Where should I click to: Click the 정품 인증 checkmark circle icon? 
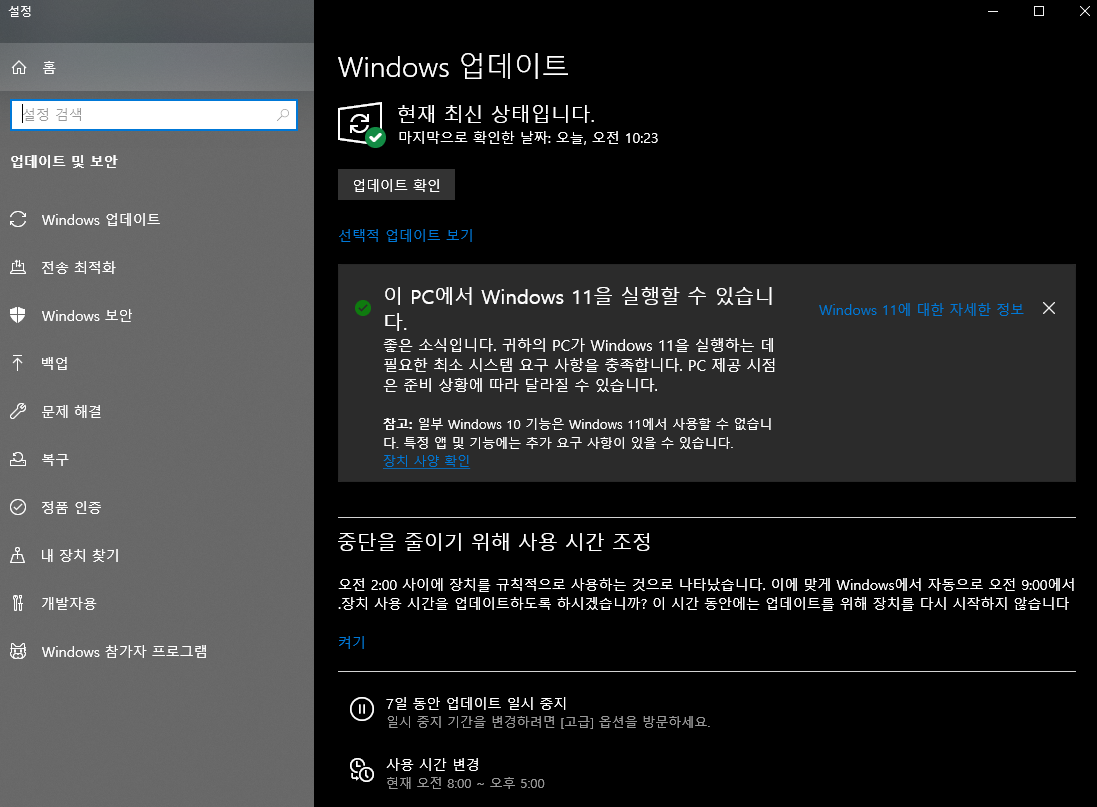tap(18, 507)
